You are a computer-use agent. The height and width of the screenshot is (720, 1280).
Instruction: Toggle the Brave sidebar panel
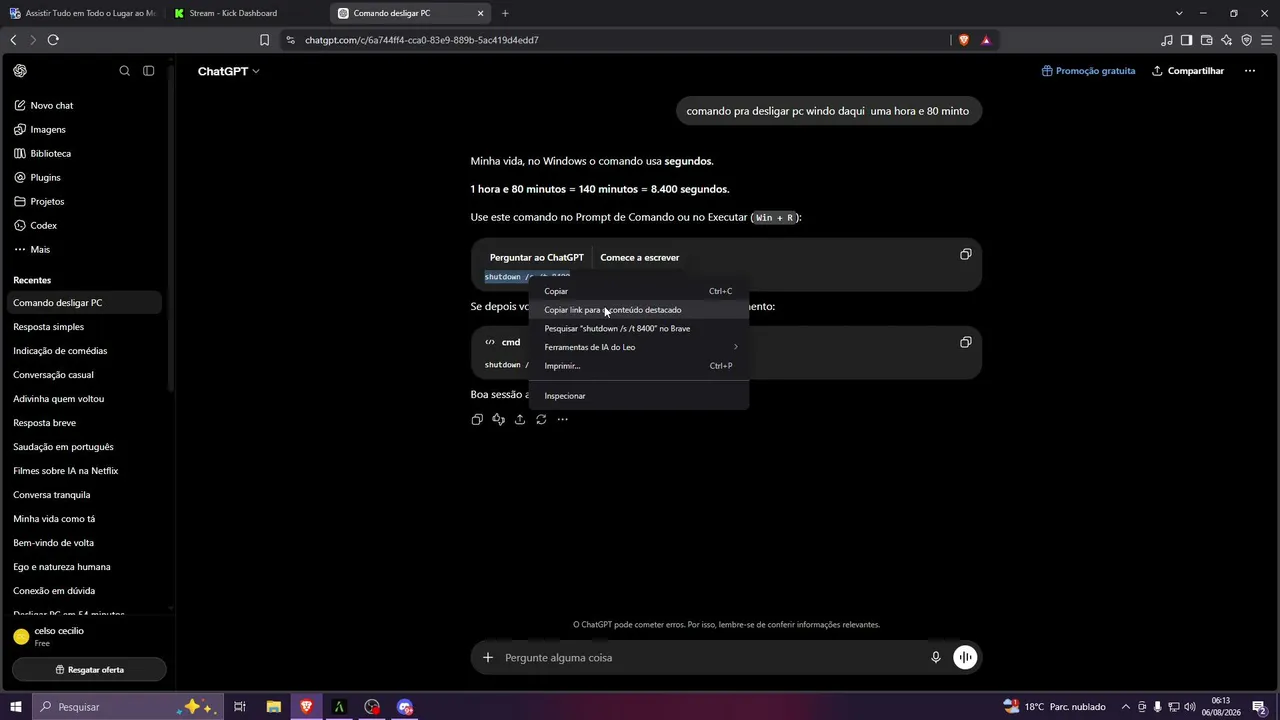point(1187,40)
